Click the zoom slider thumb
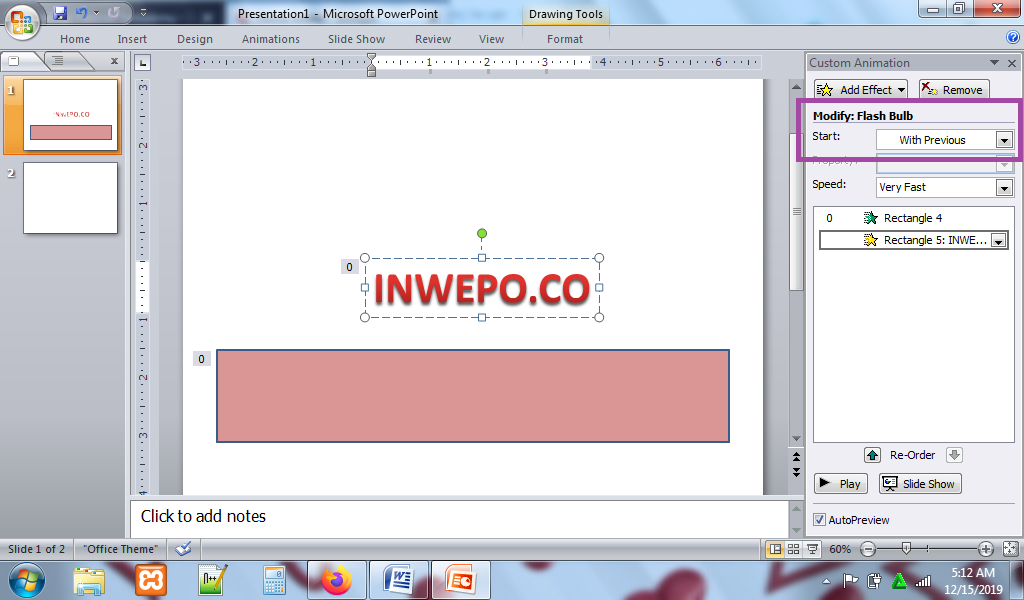This screenshot has width=1024, height=600. click(x=906, y=548)
